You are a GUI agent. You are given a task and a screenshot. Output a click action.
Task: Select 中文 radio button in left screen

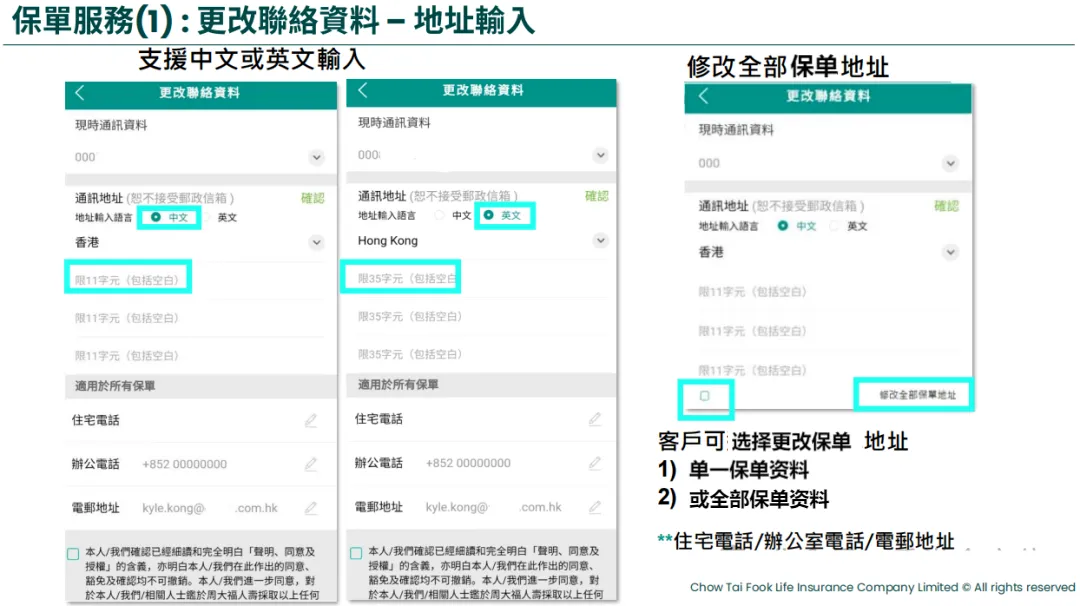156,217
